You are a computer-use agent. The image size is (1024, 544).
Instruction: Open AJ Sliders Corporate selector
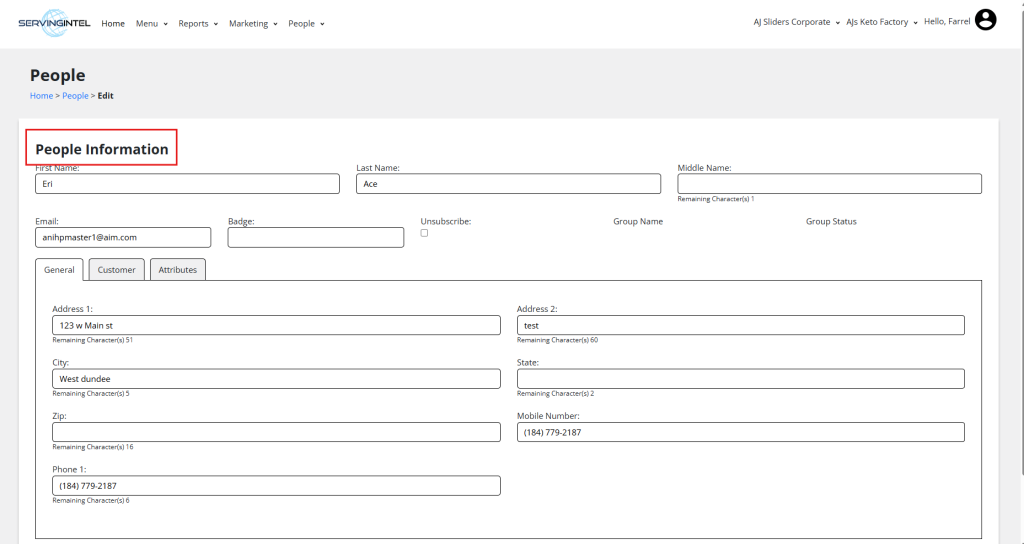796,22
